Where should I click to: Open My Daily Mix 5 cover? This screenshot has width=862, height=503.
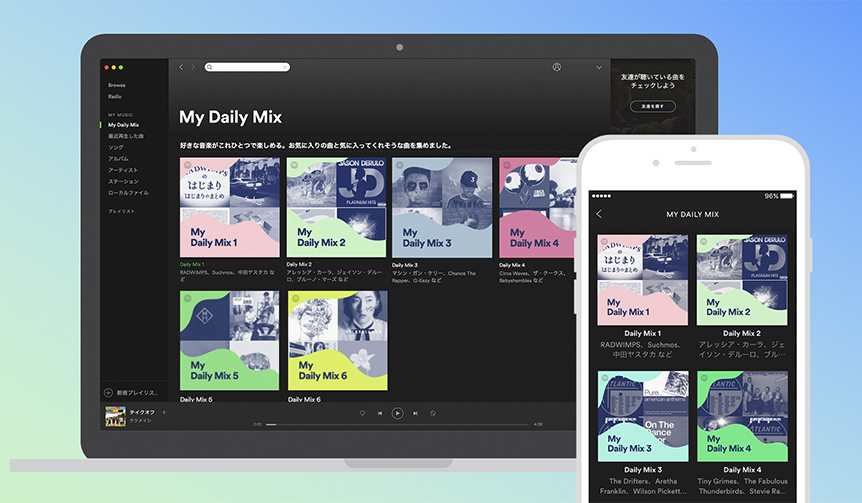pos(229,341)
